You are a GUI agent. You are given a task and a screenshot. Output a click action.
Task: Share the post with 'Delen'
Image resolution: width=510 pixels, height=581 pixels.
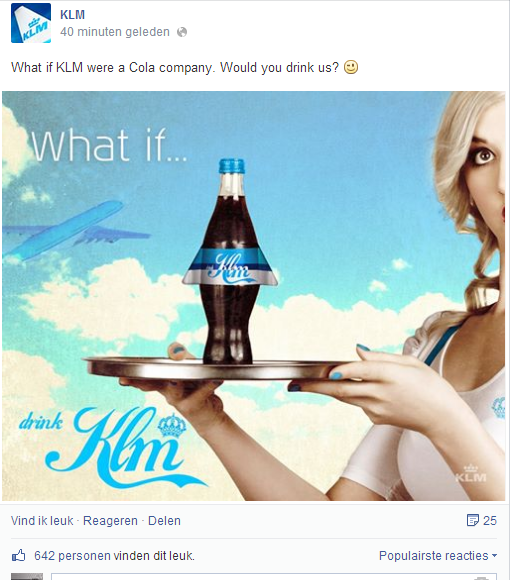coord(164,521)
